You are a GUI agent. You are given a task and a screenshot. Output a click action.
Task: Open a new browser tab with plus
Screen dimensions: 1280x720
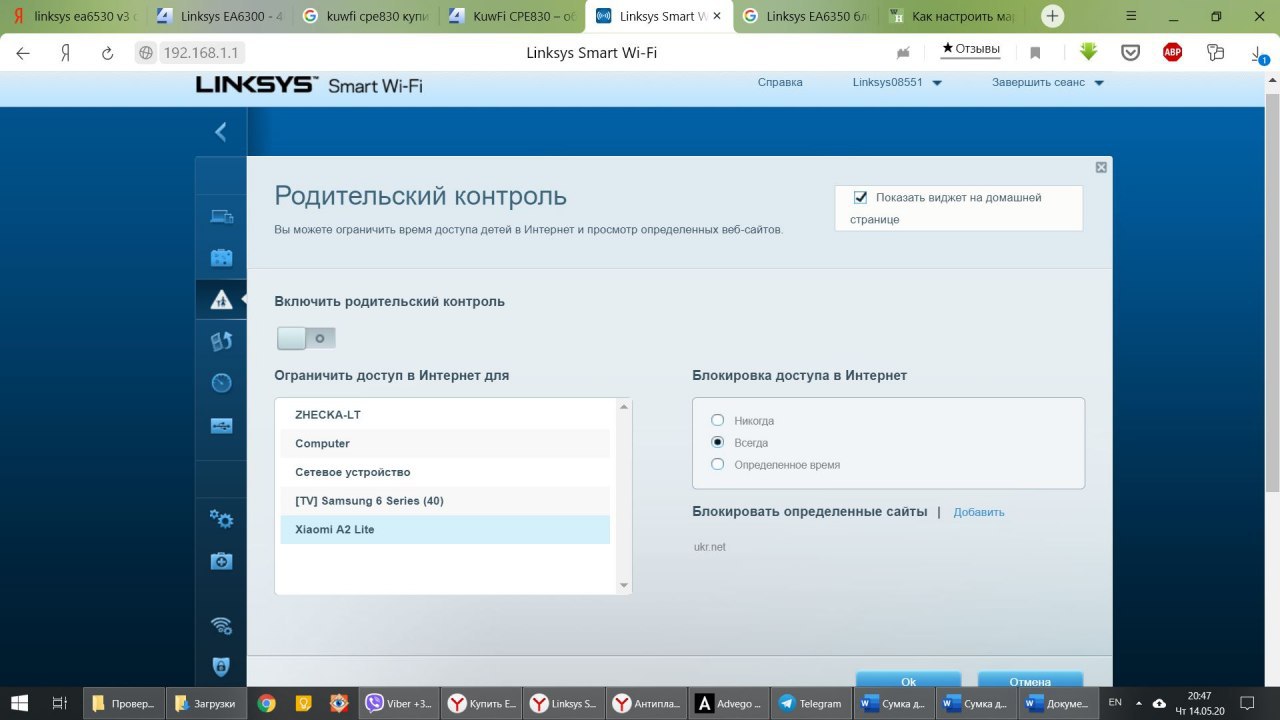point(1052,16)
